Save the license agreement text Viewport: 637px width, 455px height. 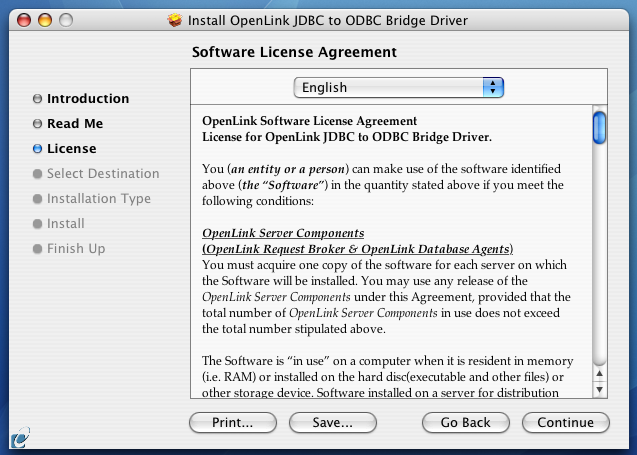333,422
